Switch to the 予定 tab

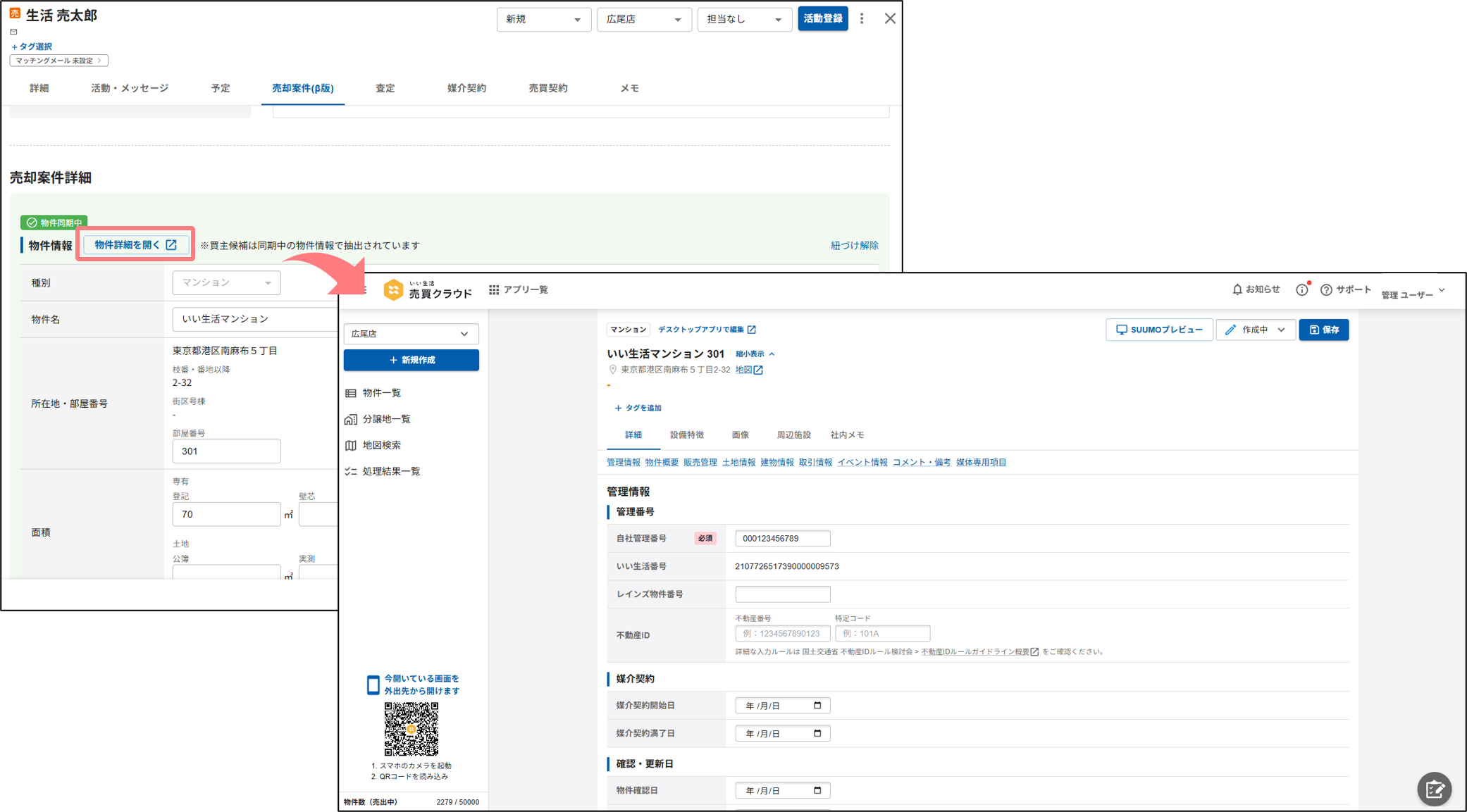click(x=221, y=88)
